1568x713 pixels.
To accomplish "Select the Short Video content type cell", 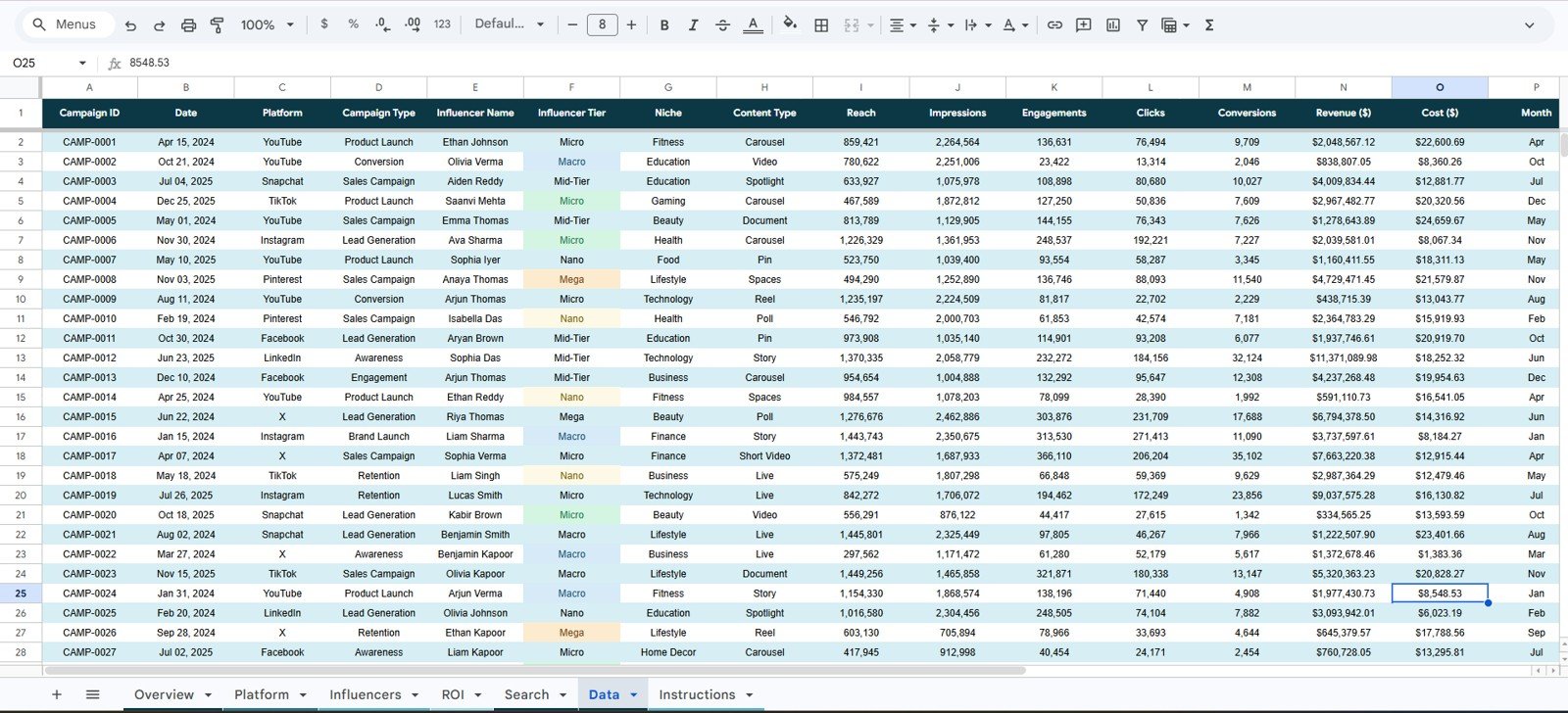I will pyautogui.click(x=764, y=456).
